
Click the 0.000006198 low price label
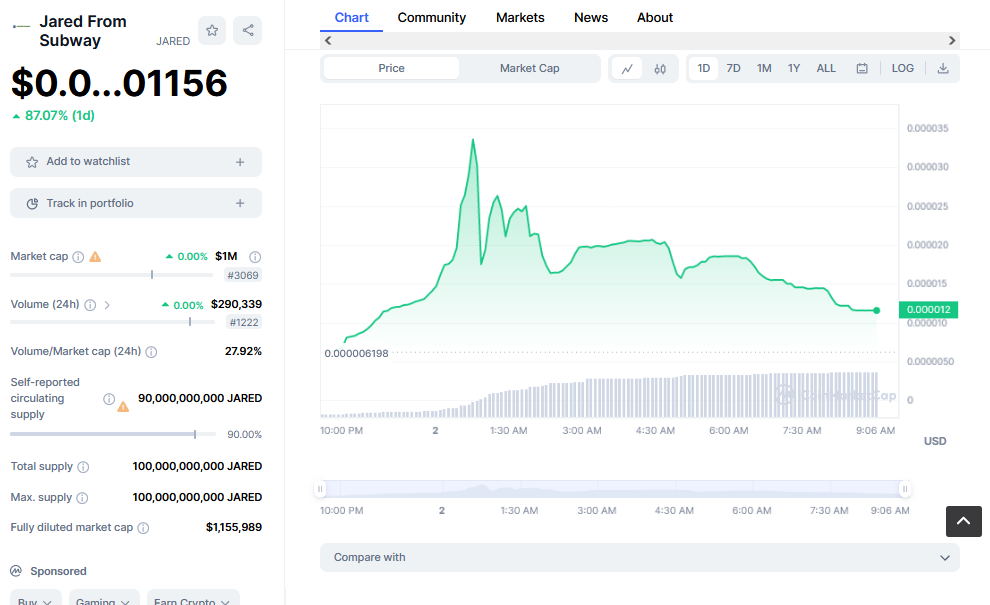356,354
